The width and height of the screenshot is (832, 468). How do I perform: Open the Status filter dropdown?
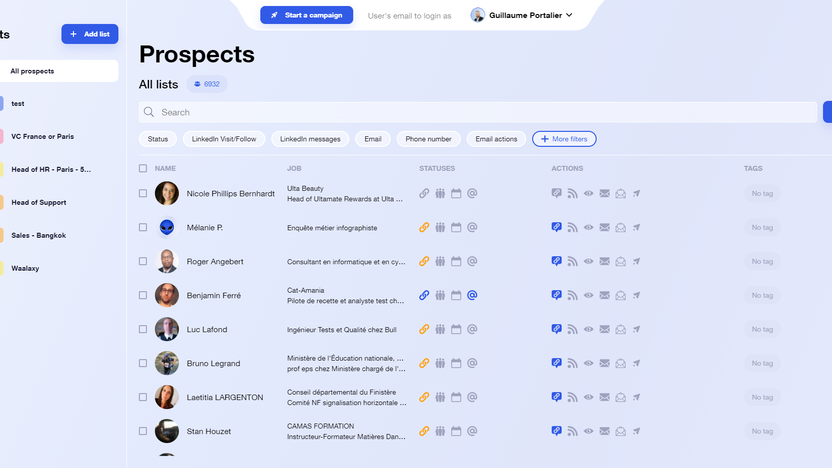click(x=158, y=139)
